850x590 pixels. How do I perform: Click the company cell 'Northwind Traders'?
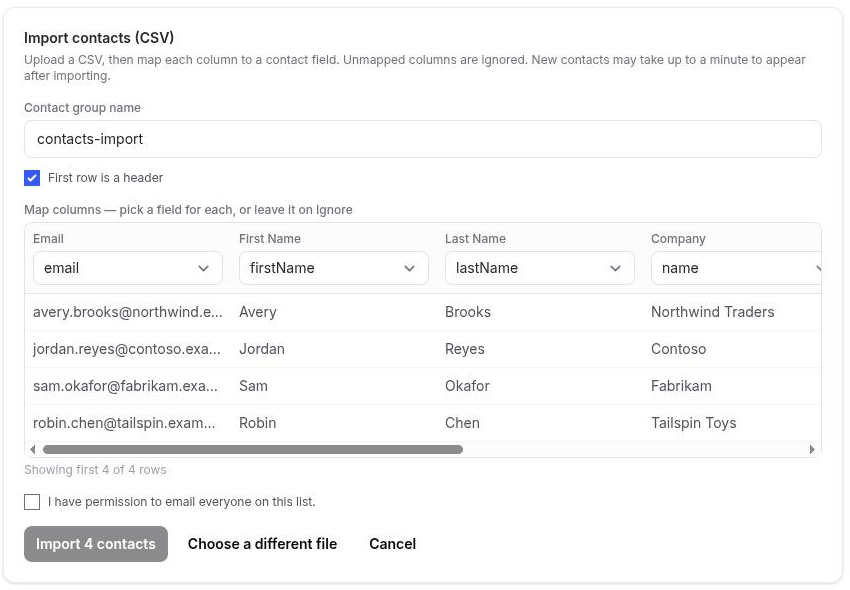pos(713,312)
